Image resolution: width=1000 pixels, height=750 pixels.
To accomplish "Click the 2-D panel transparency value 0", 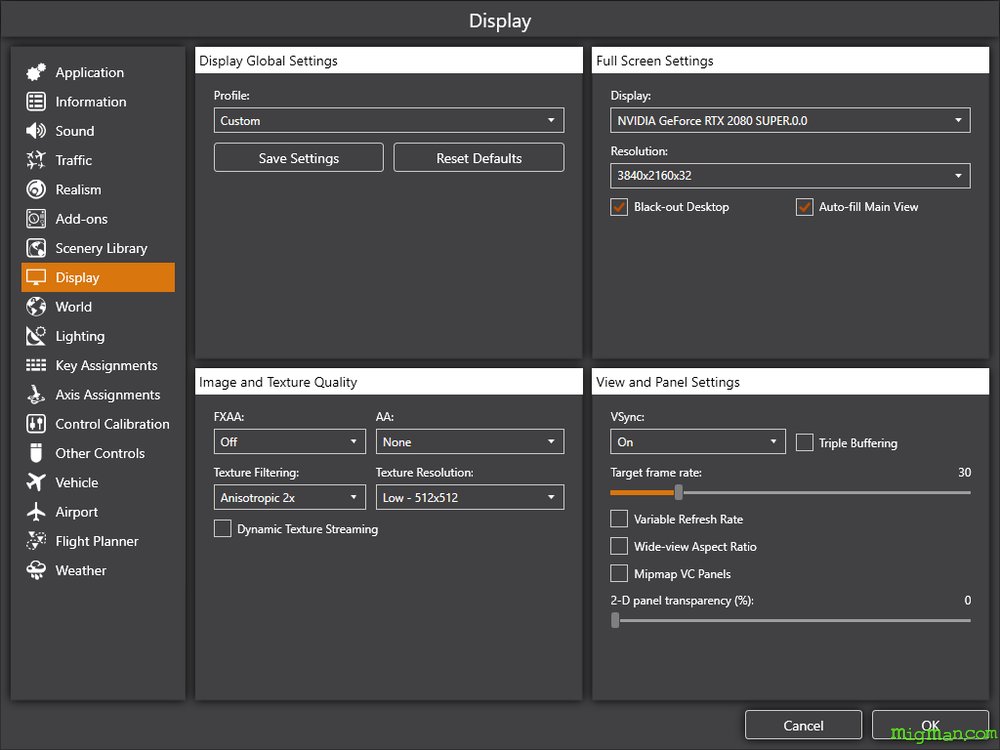I will (x=967, y=600).
